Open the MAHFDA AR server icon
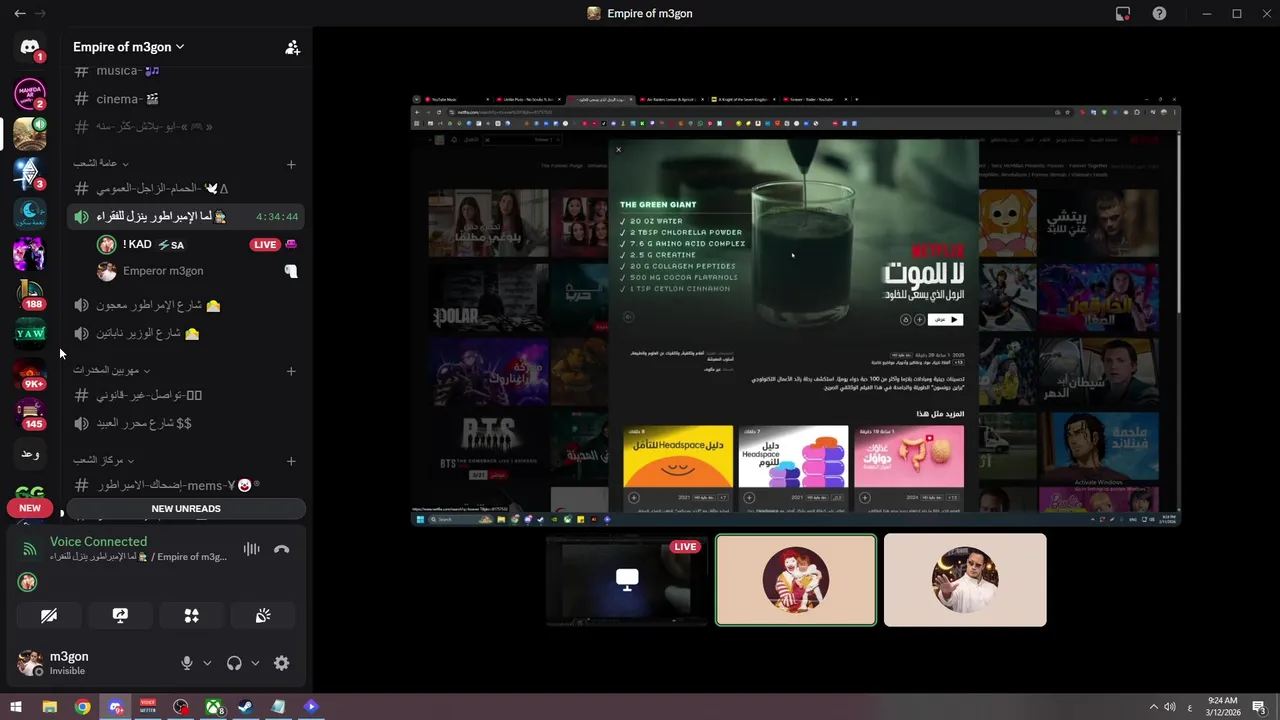 click(x=30, y=93)
